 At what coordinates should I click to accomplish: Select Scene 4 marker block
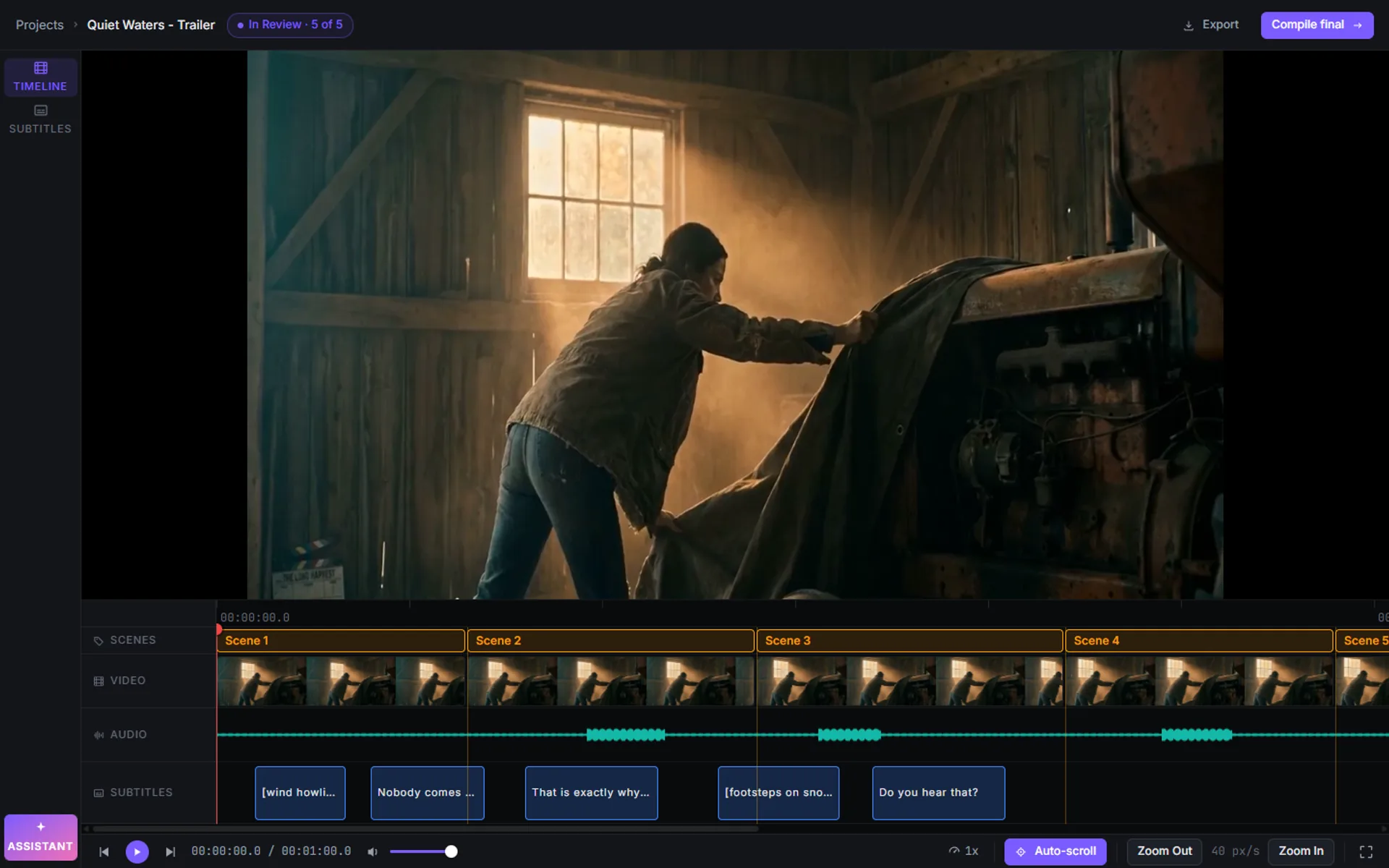coord(1199,641)
